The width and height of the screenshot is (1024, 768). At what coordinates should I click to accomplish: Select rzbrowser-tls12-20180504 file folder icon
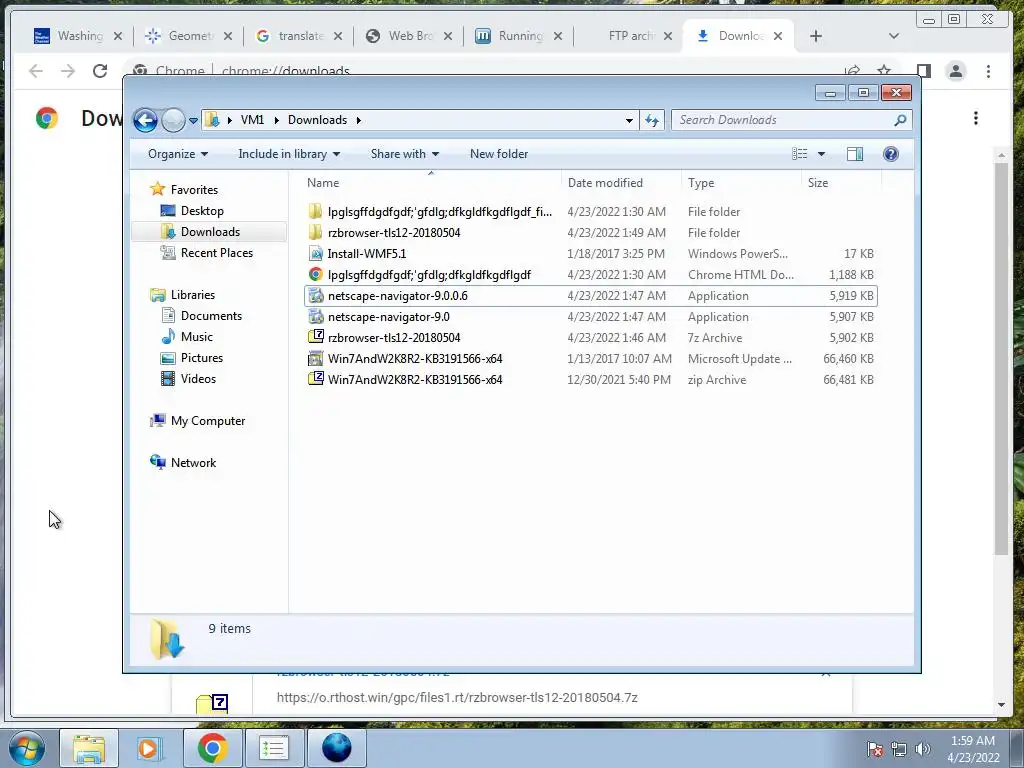click(x=315, y=232)
